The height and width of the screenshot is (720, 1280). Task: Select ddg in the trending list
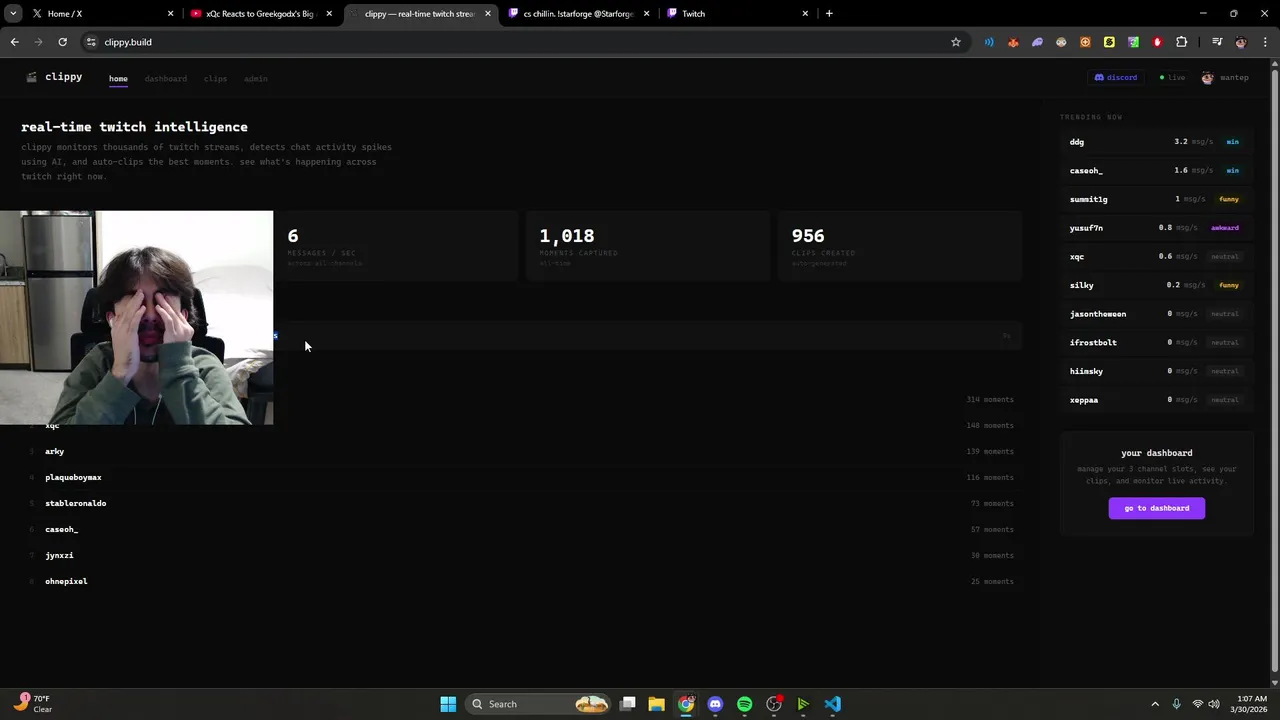point(1156,142)
